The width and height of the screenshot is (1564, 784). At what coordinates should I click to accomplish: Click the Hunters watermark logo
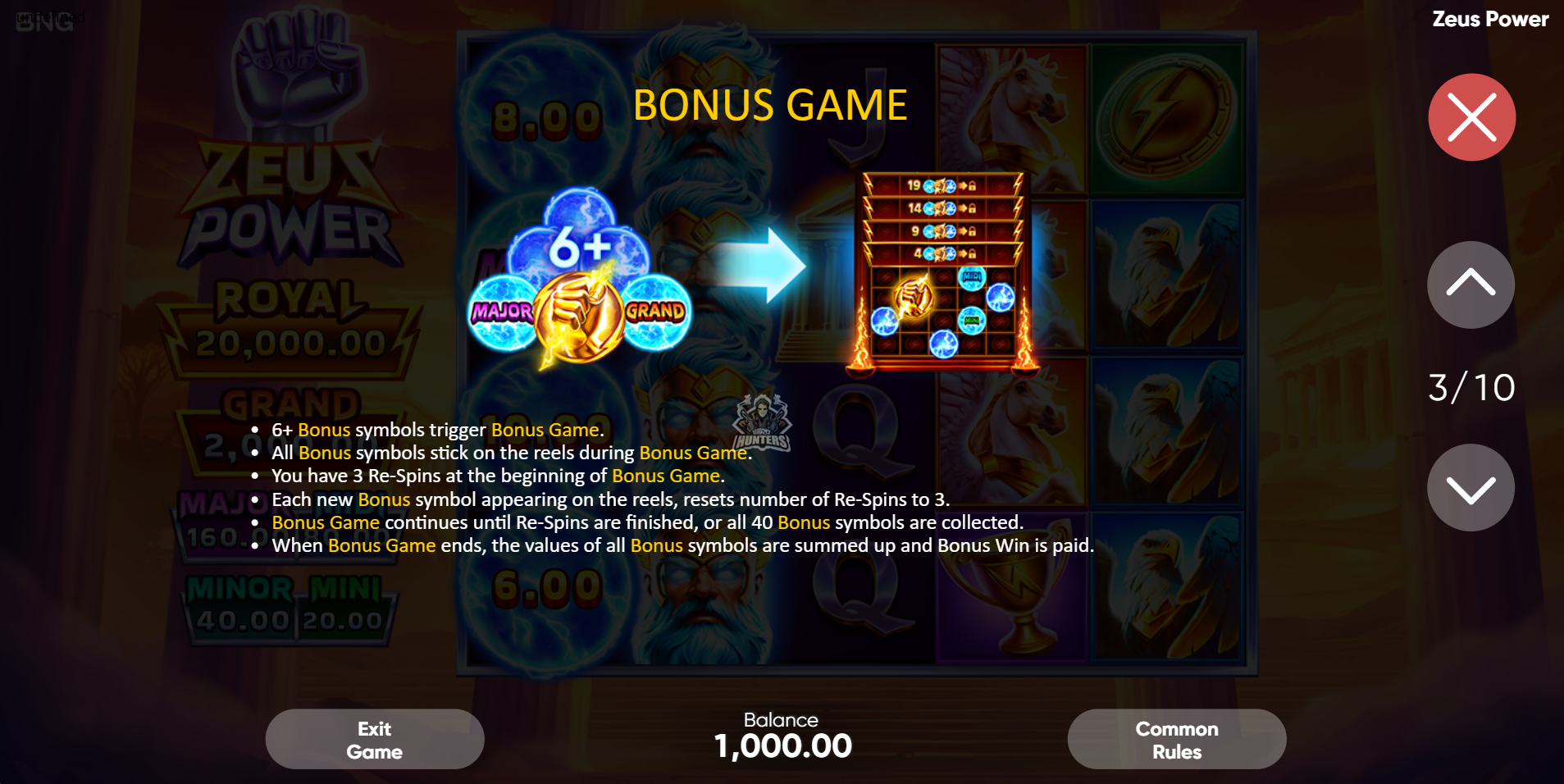click(762, 422)
